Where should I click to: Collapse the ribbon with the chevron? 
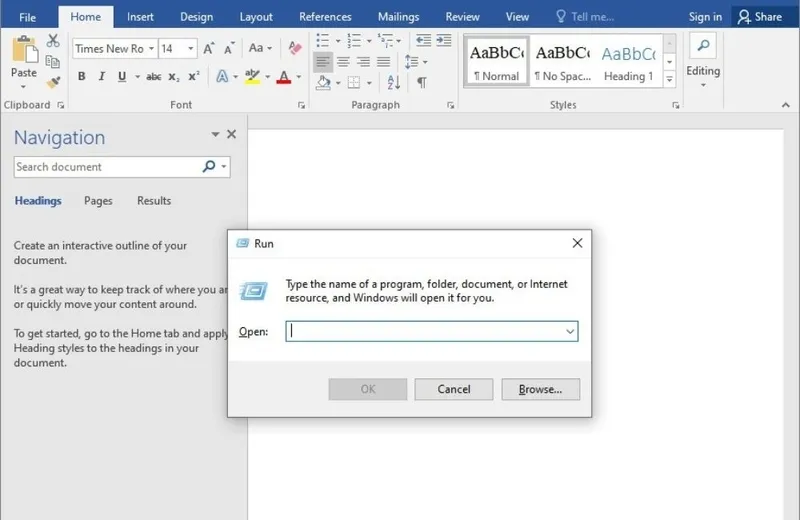point(786,105)
